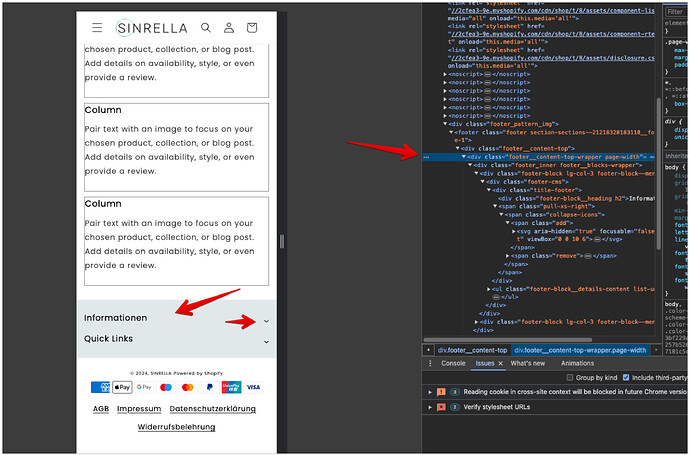Toggle the Group by kind checkbox
Viewport: 690px width, 455px height.
[570, 378]
